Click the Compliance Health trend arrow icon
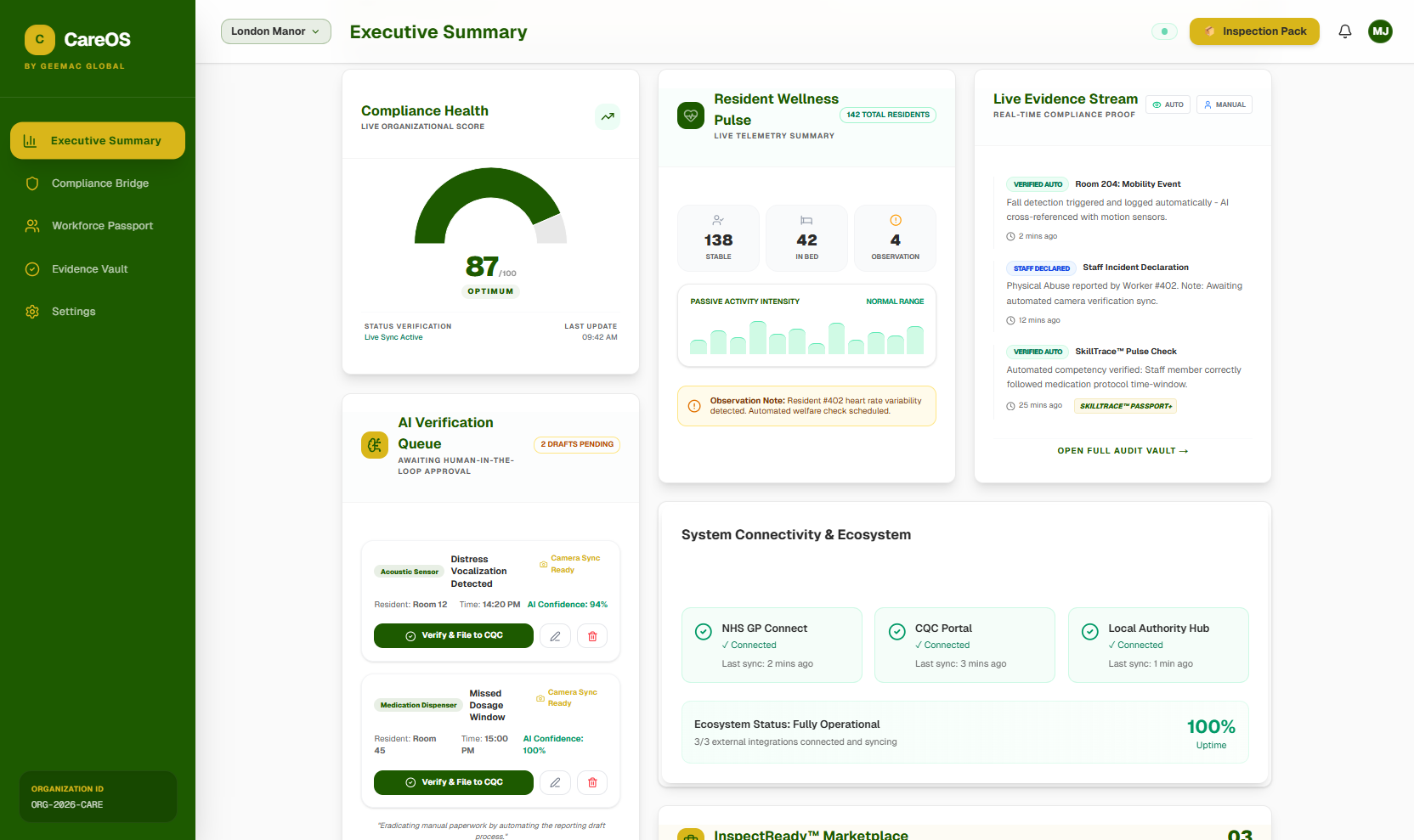This screenshot has width=1414, height=840. [x=608, y=116]
